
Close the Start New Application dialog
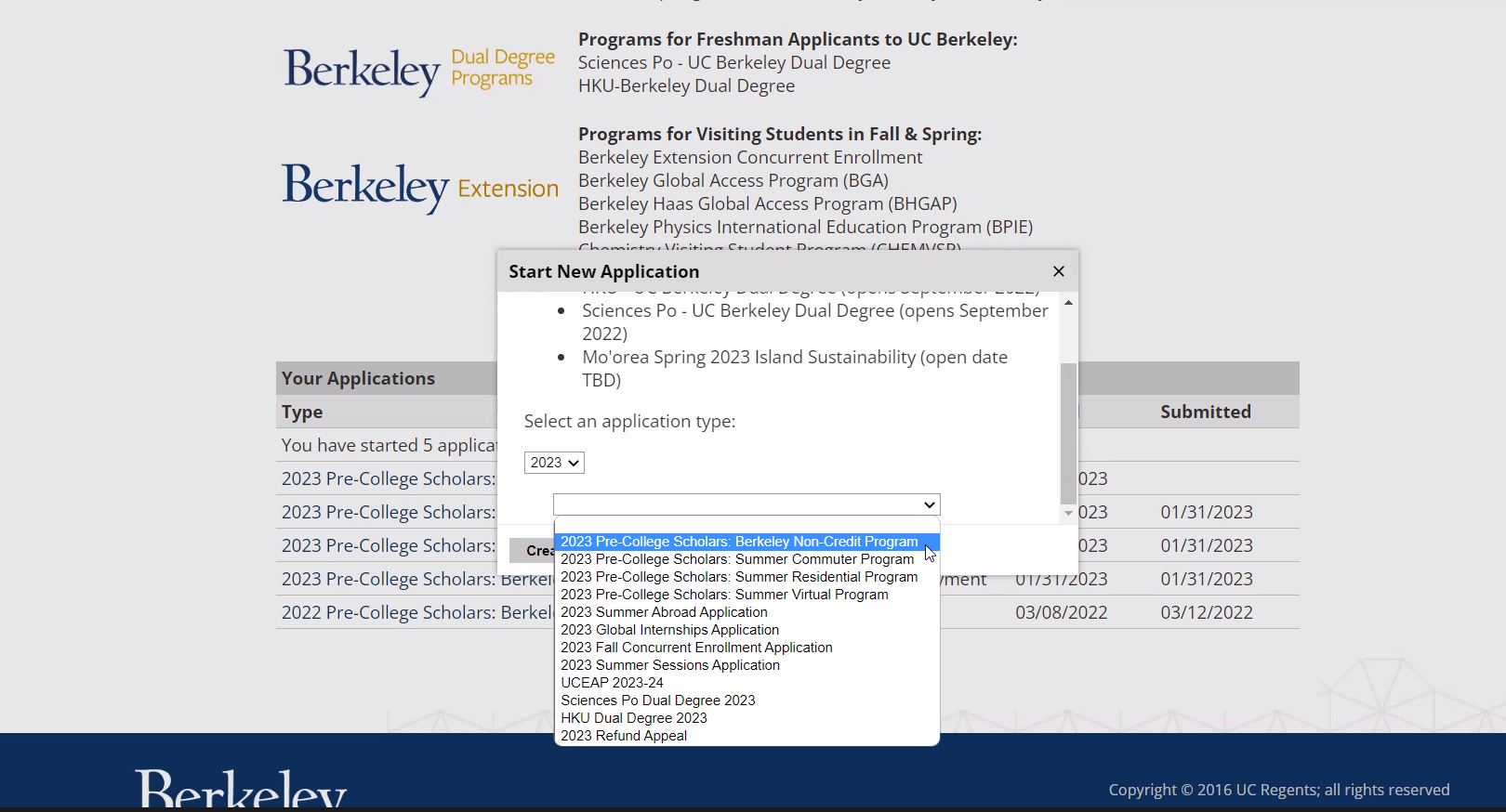click(x=1058, y=271)
